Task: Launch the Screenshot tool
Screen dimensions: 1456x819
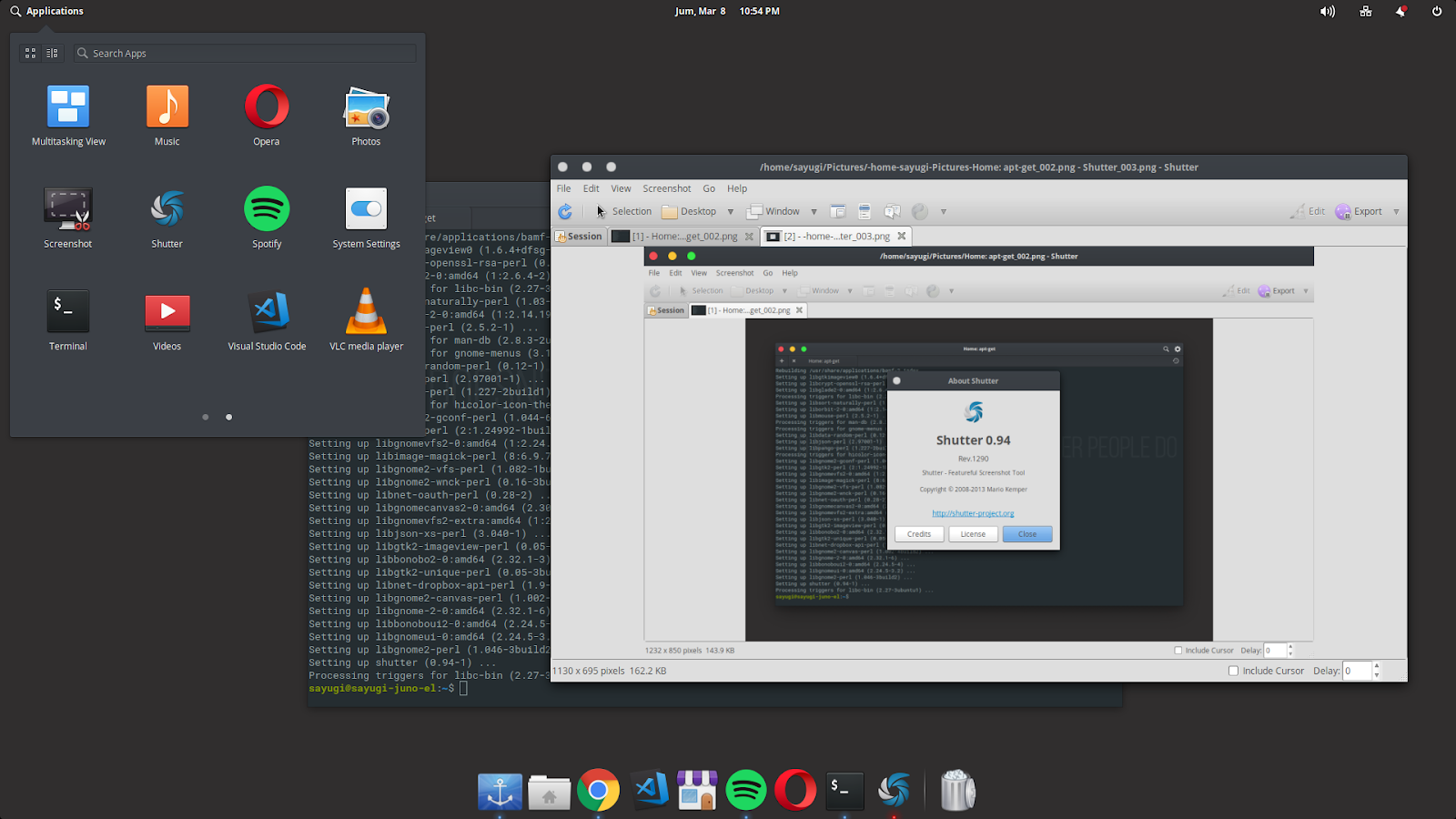Action: point(68,218)
